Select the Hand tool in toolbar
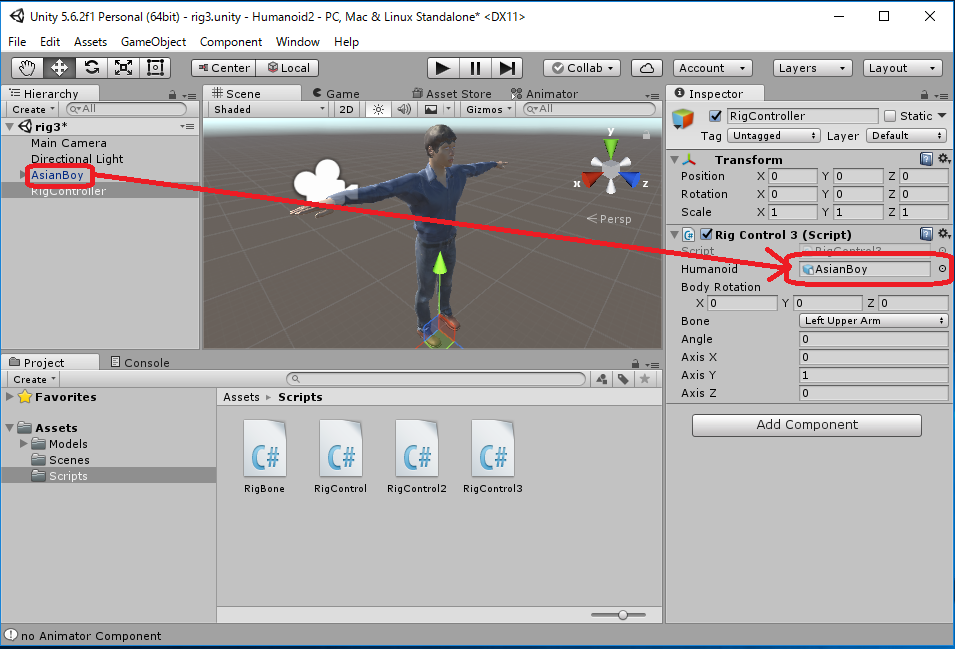Viewport: 955px width, 649px height. click(28, 68)
